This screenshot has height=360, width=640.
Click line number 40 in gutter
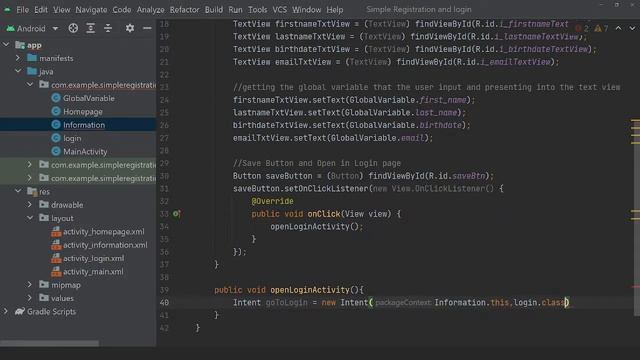point(164,302)
